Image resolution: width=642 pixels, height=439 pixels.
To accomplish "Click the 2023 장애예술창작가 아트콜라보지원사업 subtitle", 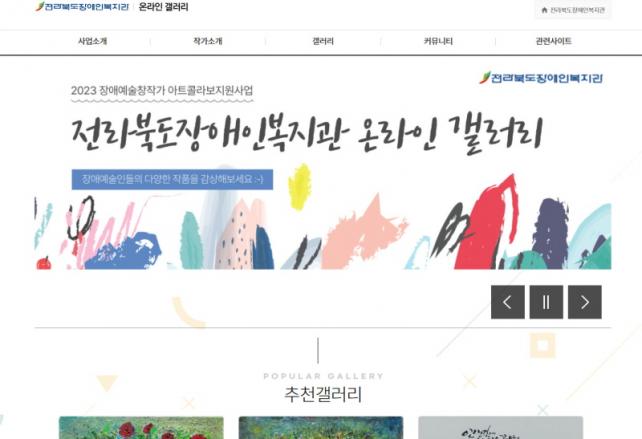I will pos(162,91).
